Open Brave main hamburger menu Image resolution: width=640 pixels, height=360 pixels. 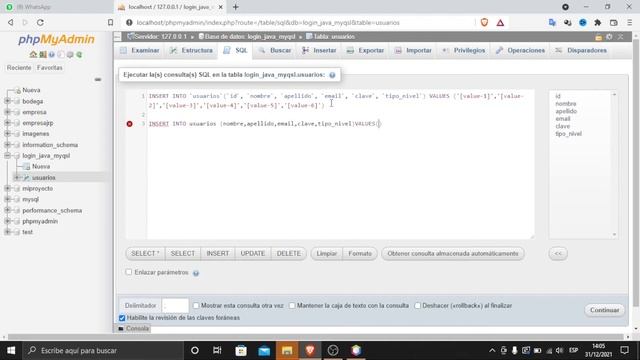[629, 22]
